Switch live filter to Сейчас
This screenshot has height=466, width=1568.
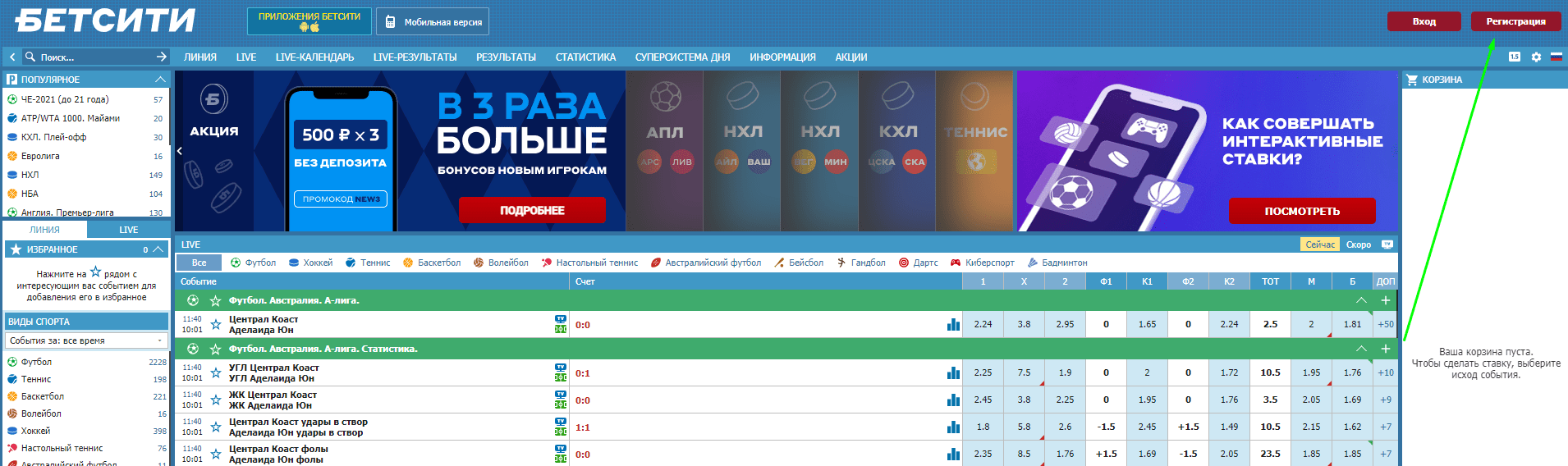pos(1320,244)
